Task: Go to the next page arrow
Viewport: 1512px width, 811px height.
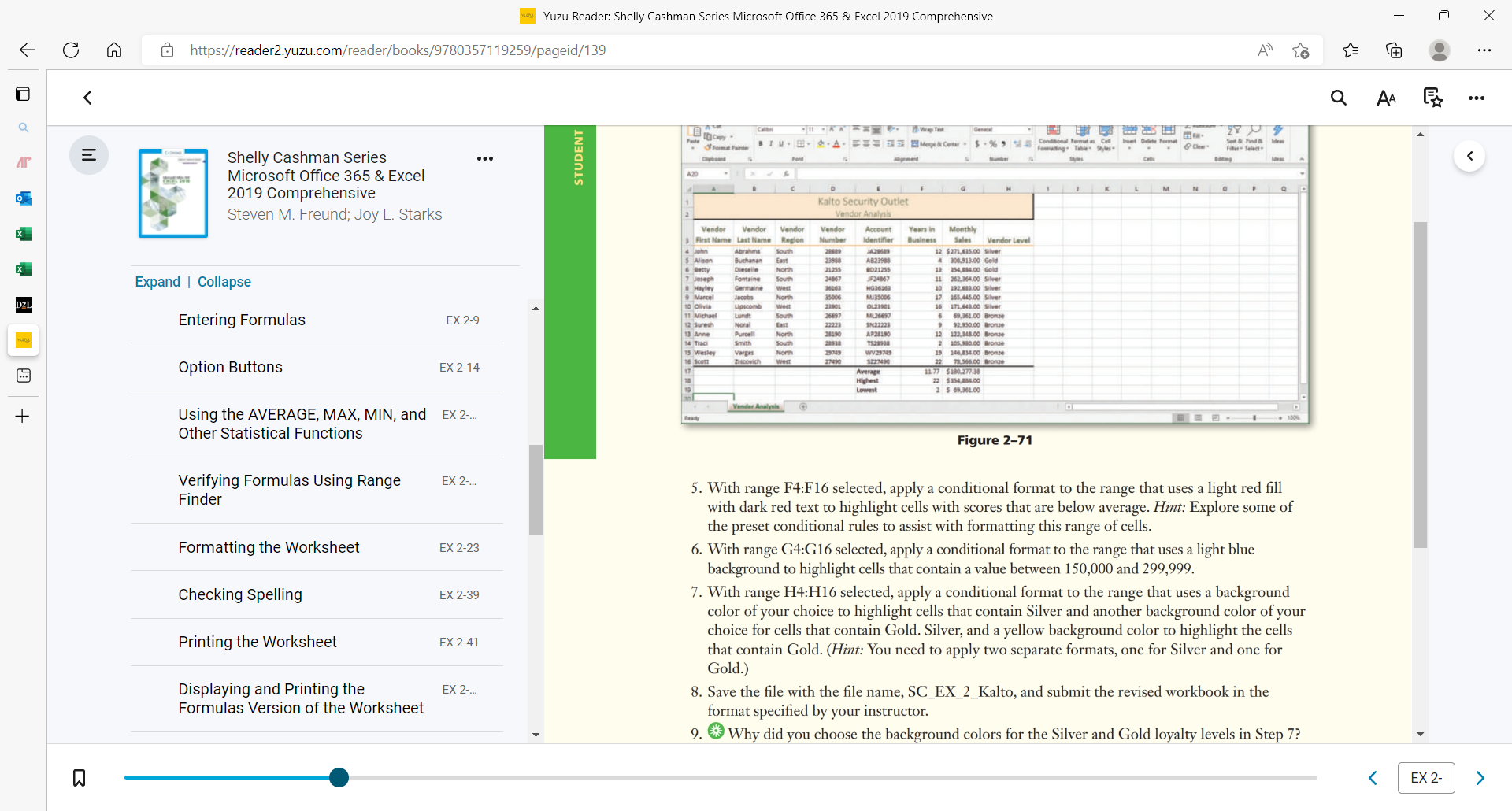Action: 1480,778
